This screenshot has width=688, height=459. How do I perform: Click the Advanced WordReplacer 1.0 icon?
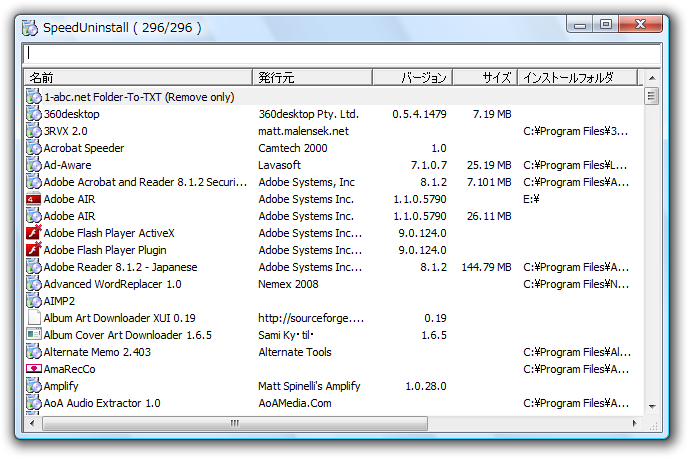point(34,284)
